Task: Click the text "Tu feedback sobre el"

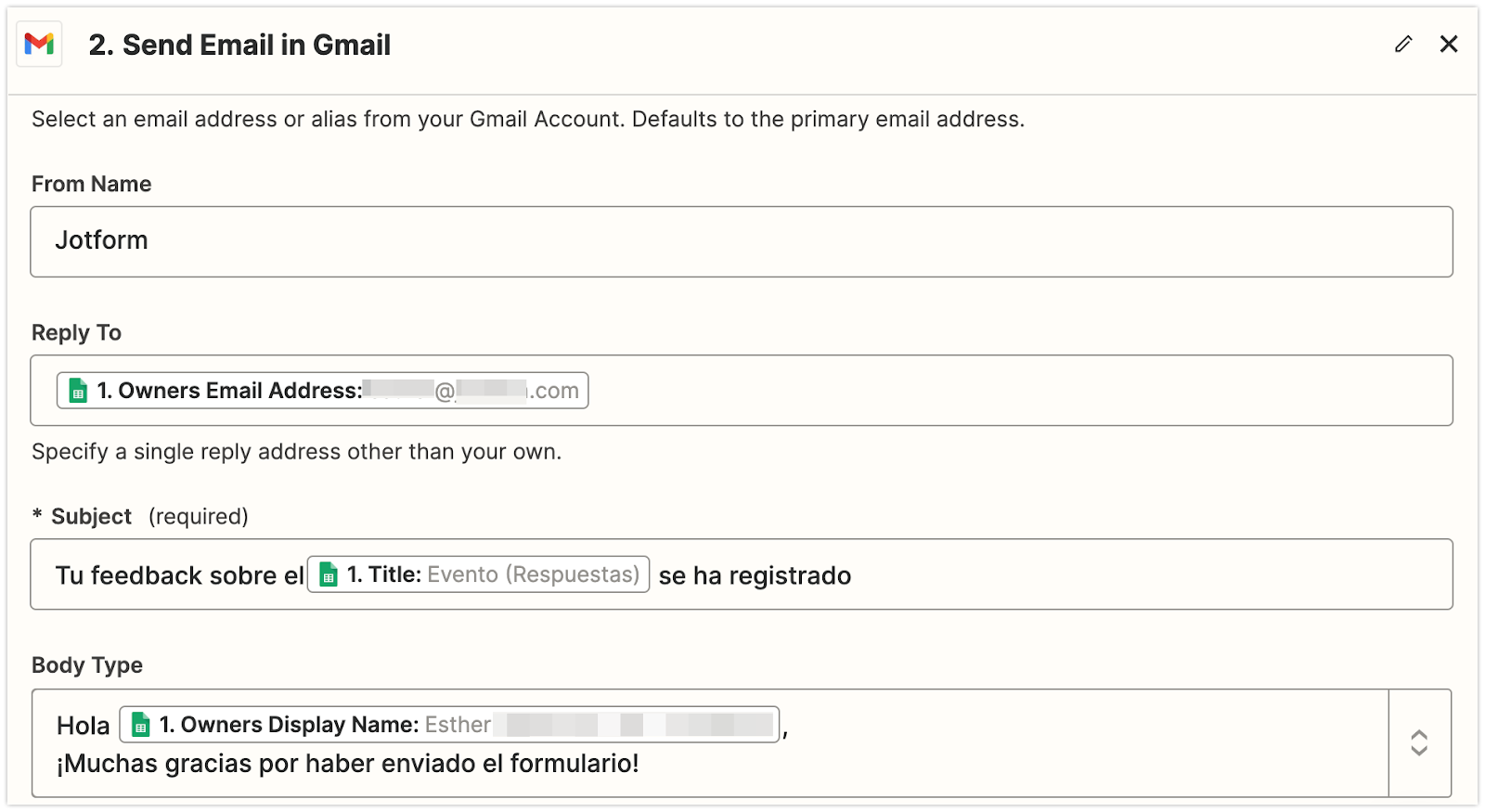Action: click(180, 576)
